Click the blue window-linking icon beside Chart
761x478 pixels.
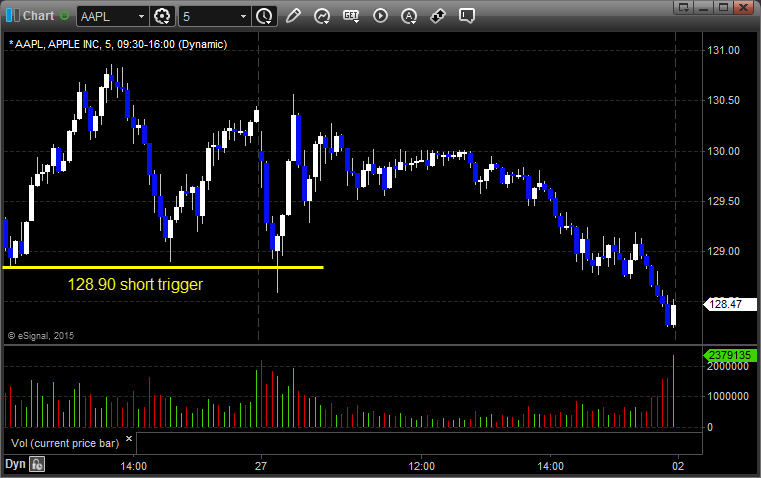(13, 16)
